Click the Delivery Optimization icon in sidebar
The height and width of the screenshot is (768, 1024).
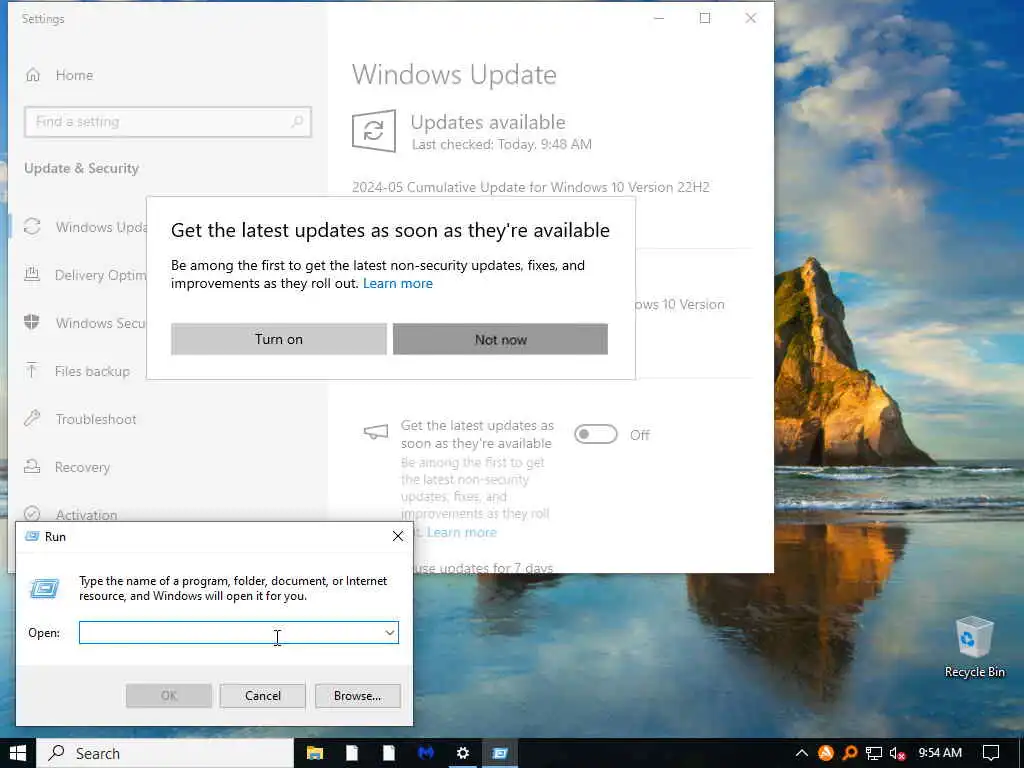pos(32,274)
